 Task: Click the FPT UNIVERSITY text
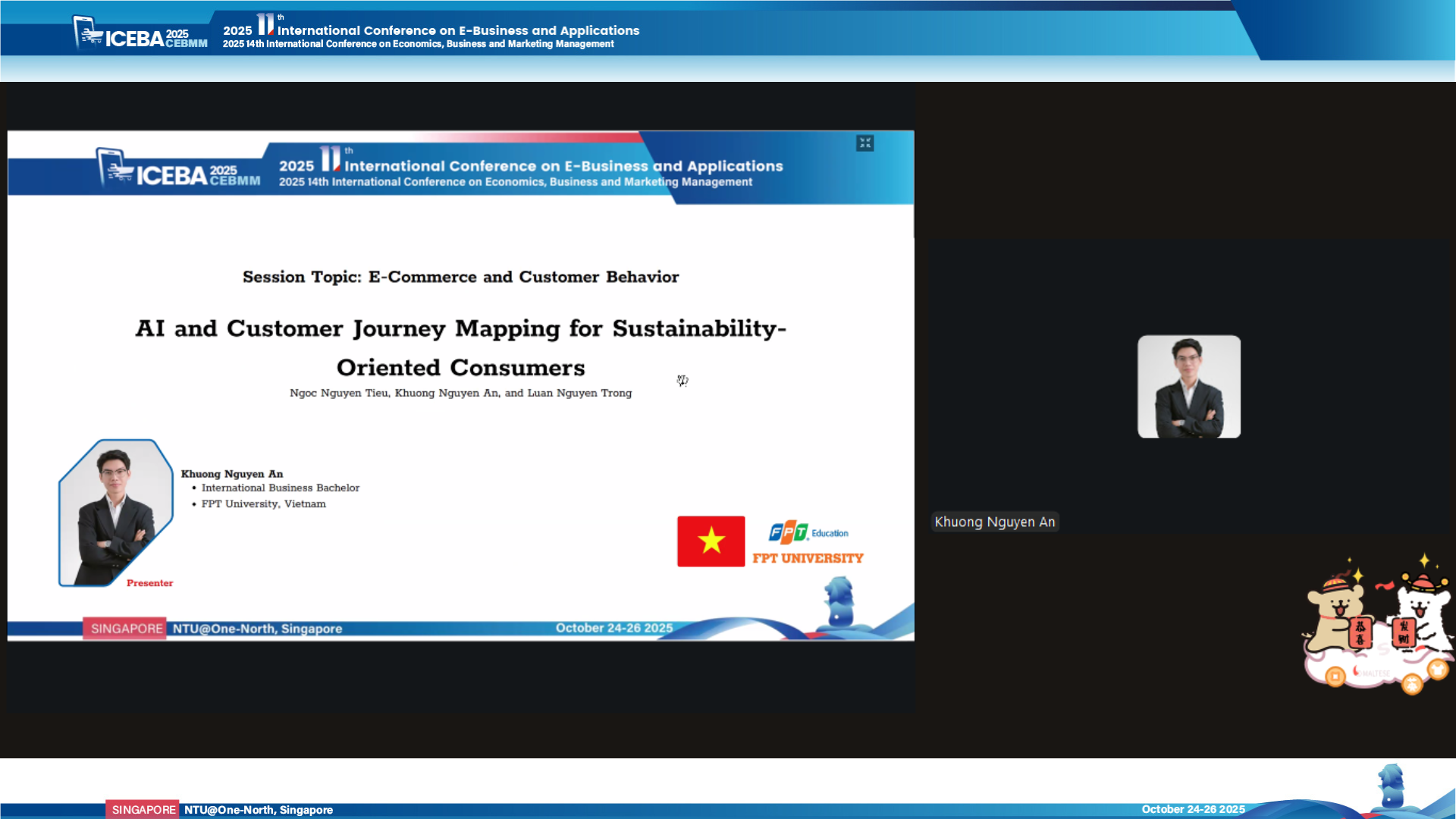(x=808, y=558)
